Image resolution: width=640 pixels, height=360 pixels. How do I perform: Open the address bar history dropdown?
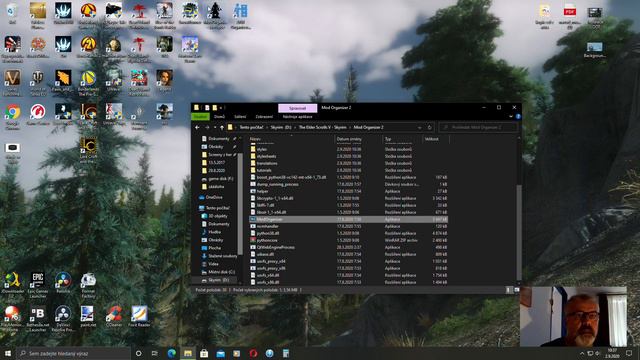pyautogui.click(x=420, y=127)
